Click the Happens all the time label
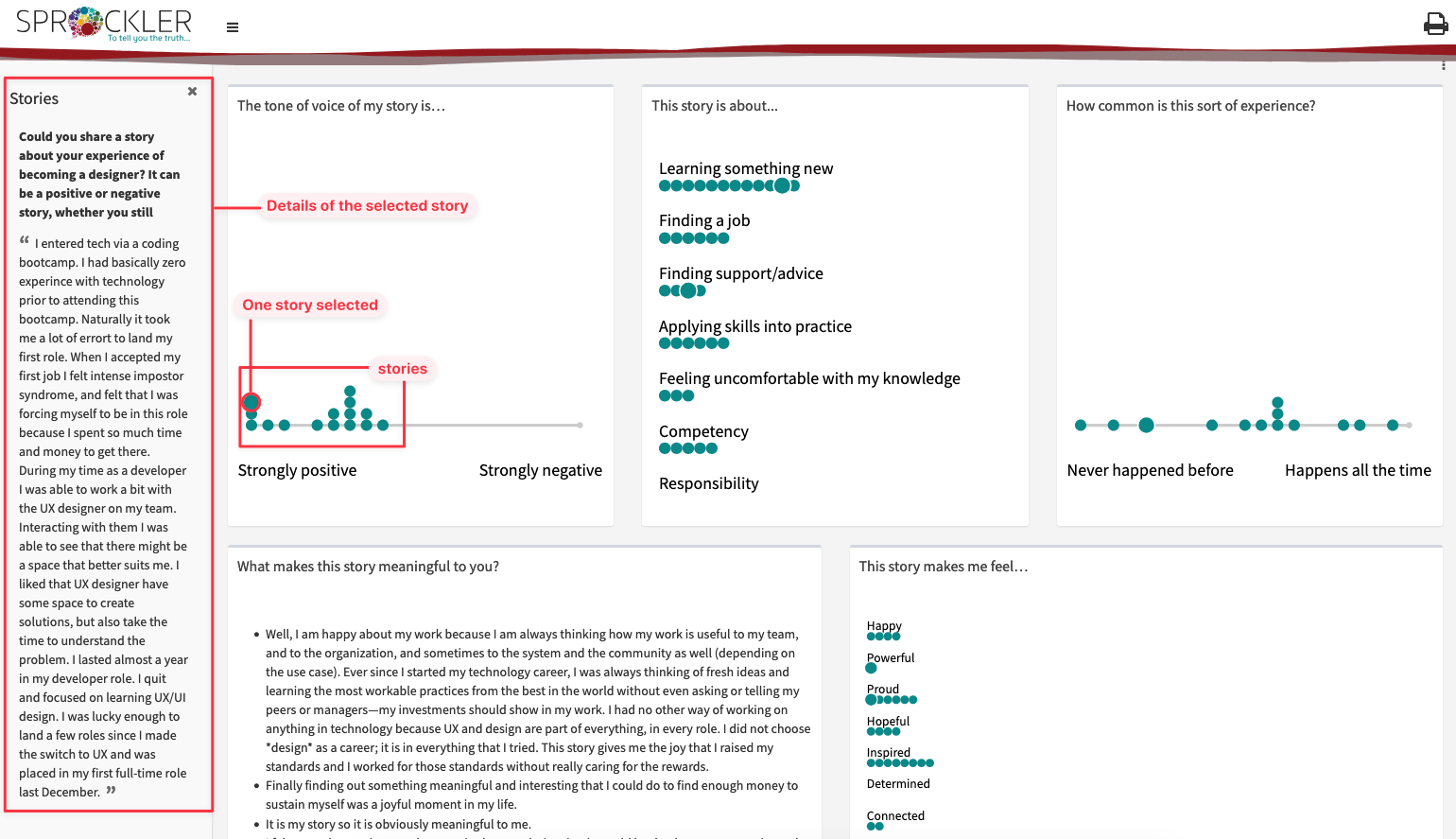The image size is (1456, 839). tap(1358, 470)
